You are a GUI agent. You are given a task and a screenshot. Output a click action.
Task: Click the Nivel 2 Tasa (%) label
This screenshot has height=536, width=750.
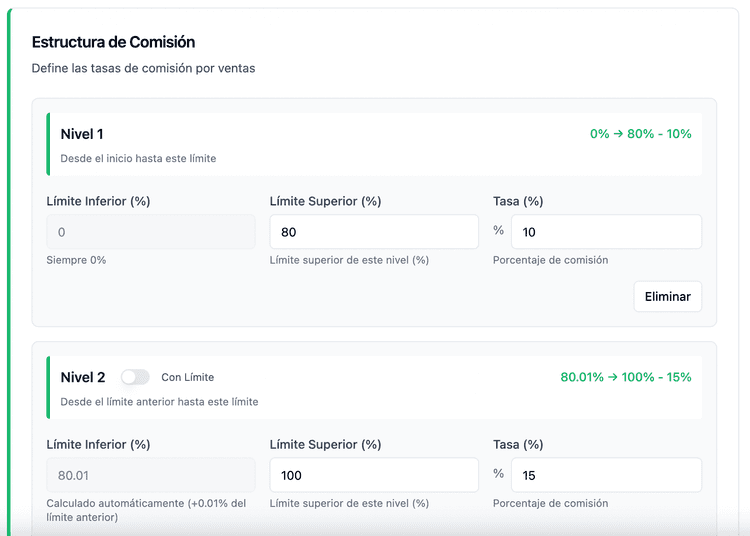tap(518, 444)
